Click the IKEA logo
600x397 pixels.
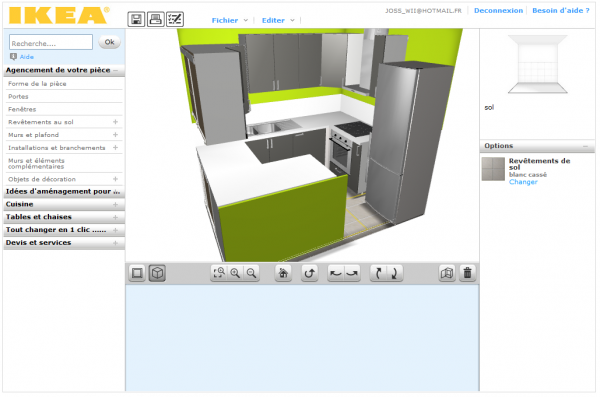pos(58,15)
